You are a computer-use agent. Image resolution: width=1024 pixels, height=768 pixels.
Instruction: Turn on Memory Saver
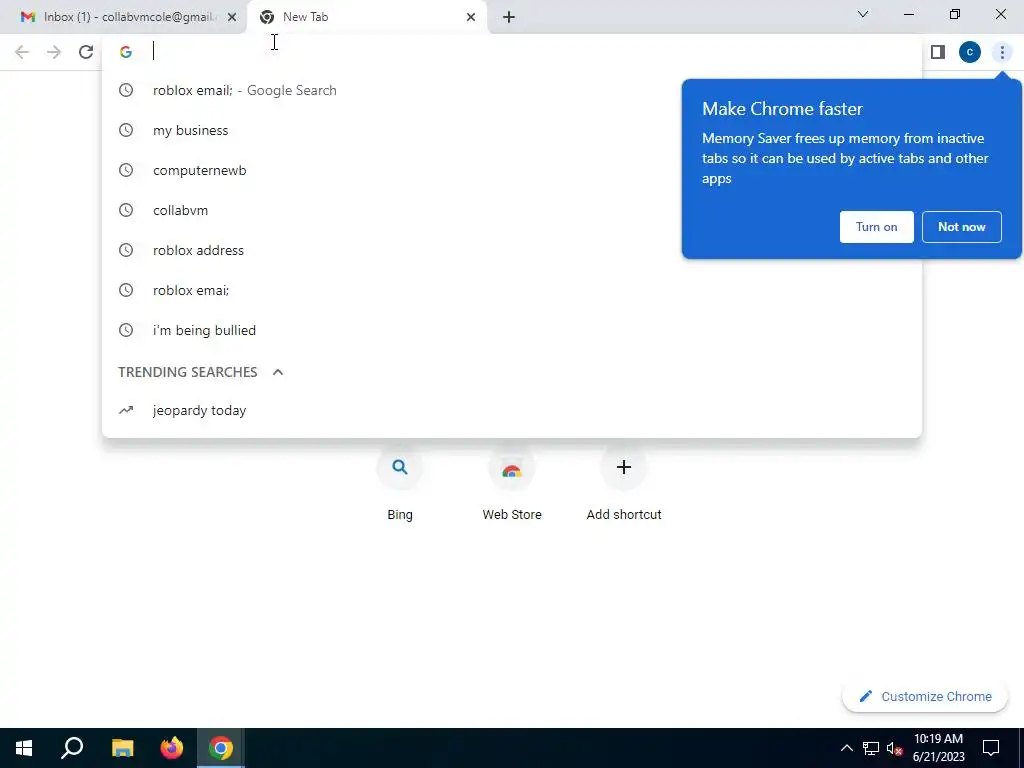(876, 227)
